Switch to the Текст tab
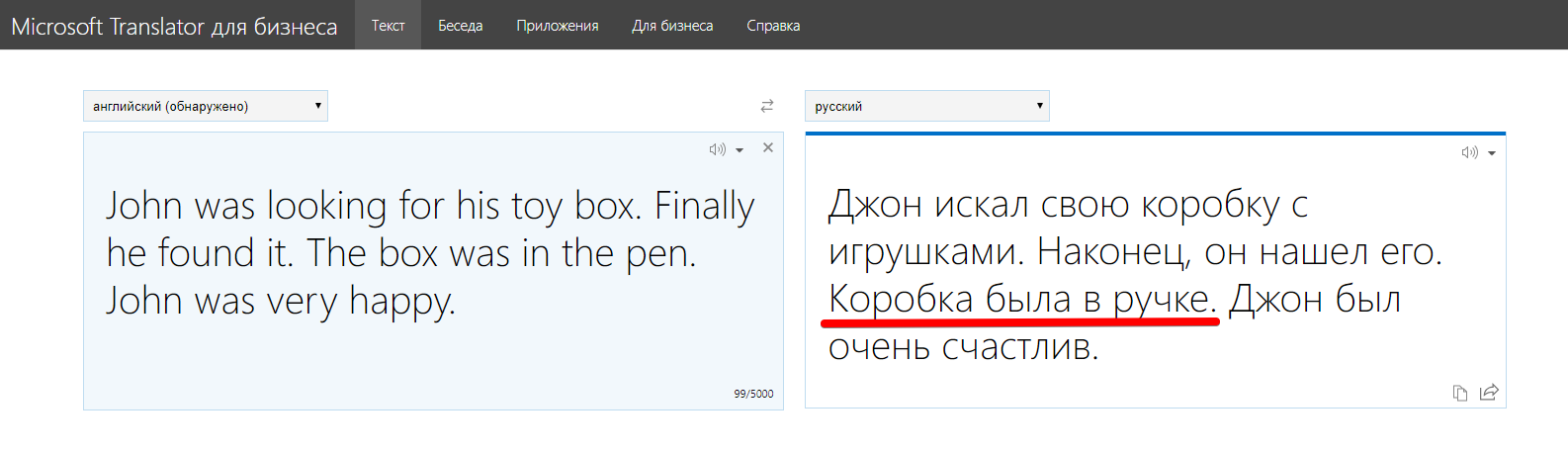The width and height of the screenshot is (1568, 454). (388, 26)
